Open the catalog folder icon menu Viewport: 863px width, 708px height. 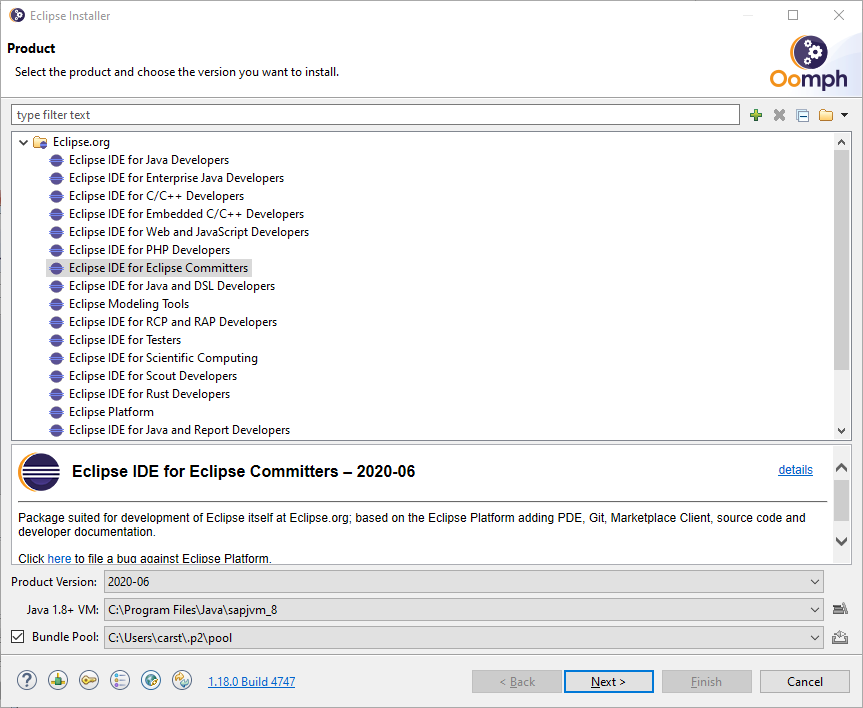tap(826, 115)
